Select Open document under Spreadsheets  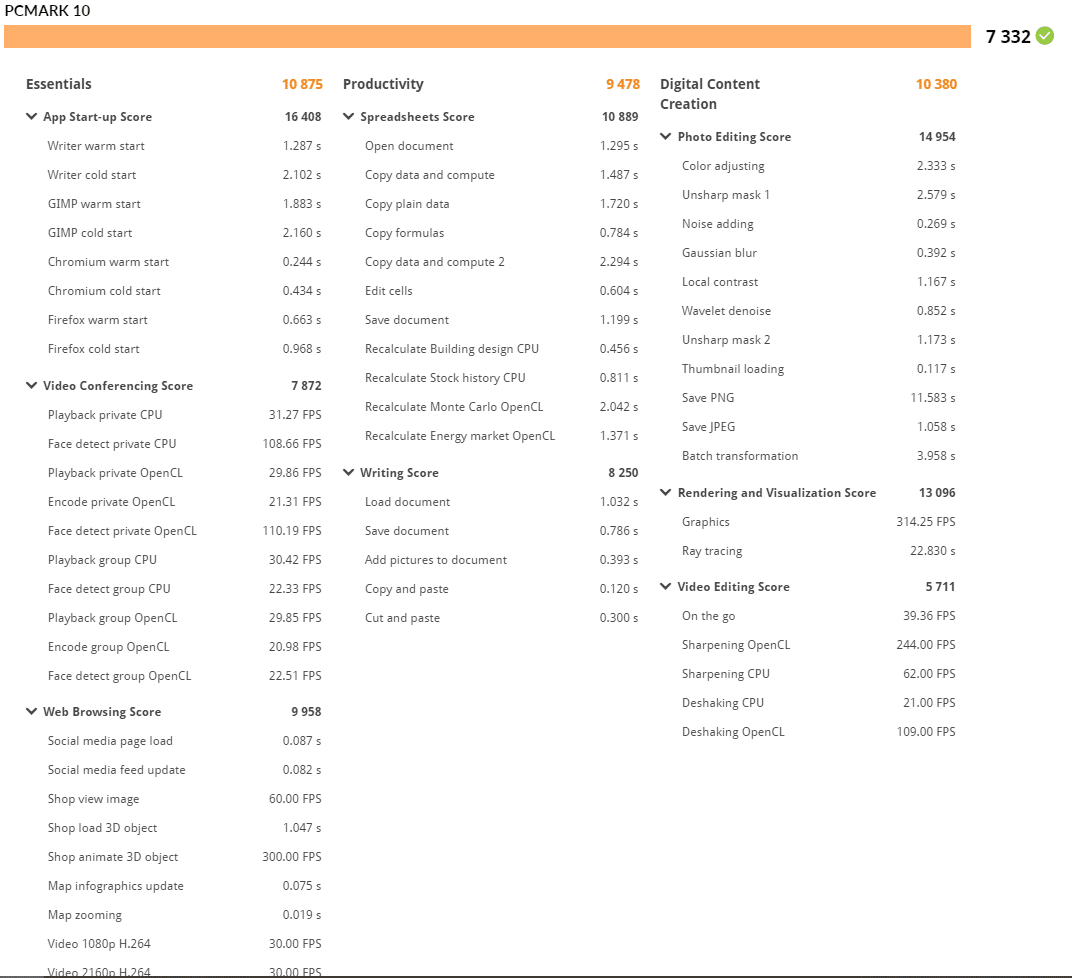(x=502, y=146)
